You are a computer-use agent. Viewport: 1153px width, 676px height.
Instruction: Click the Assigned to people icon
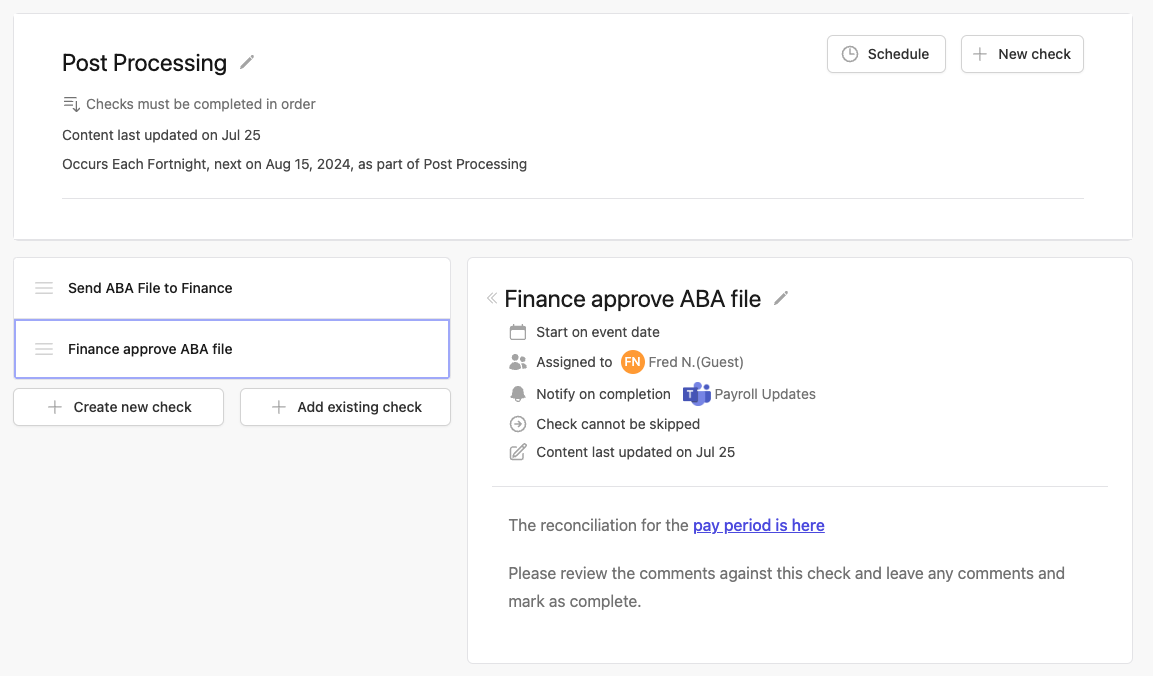click(518, 362)
